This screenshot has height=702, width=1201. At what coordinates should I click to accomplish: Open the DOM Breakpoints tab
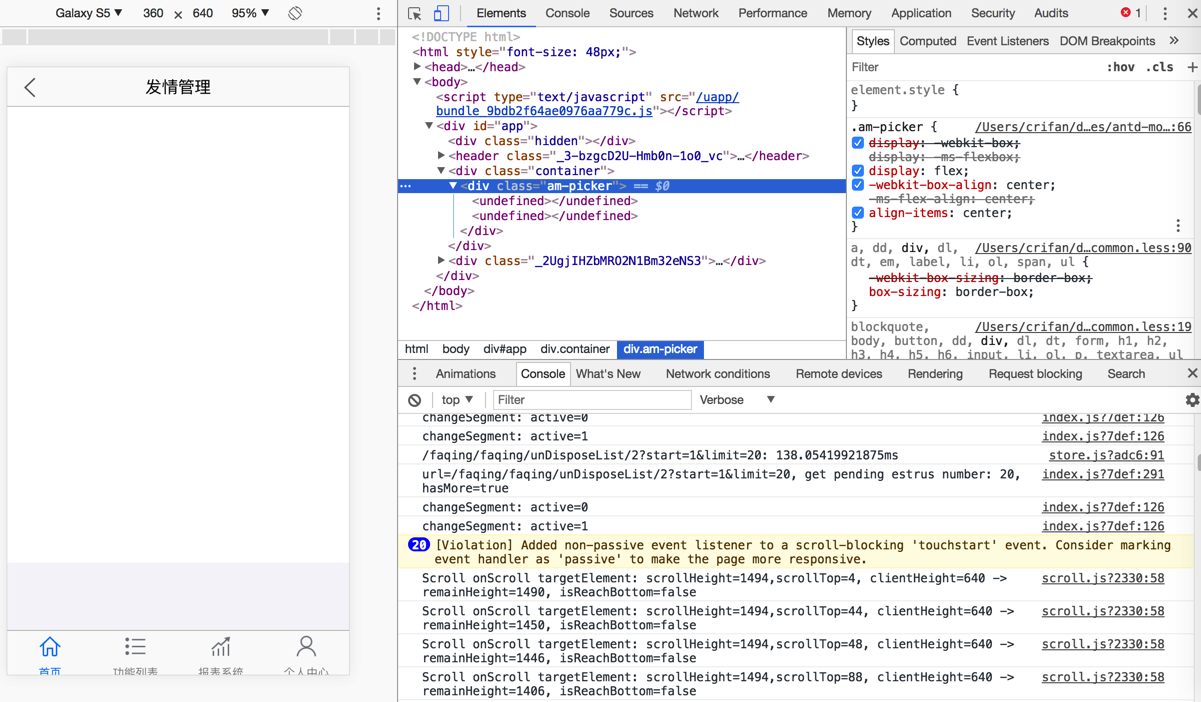(x=1107, y=41)
